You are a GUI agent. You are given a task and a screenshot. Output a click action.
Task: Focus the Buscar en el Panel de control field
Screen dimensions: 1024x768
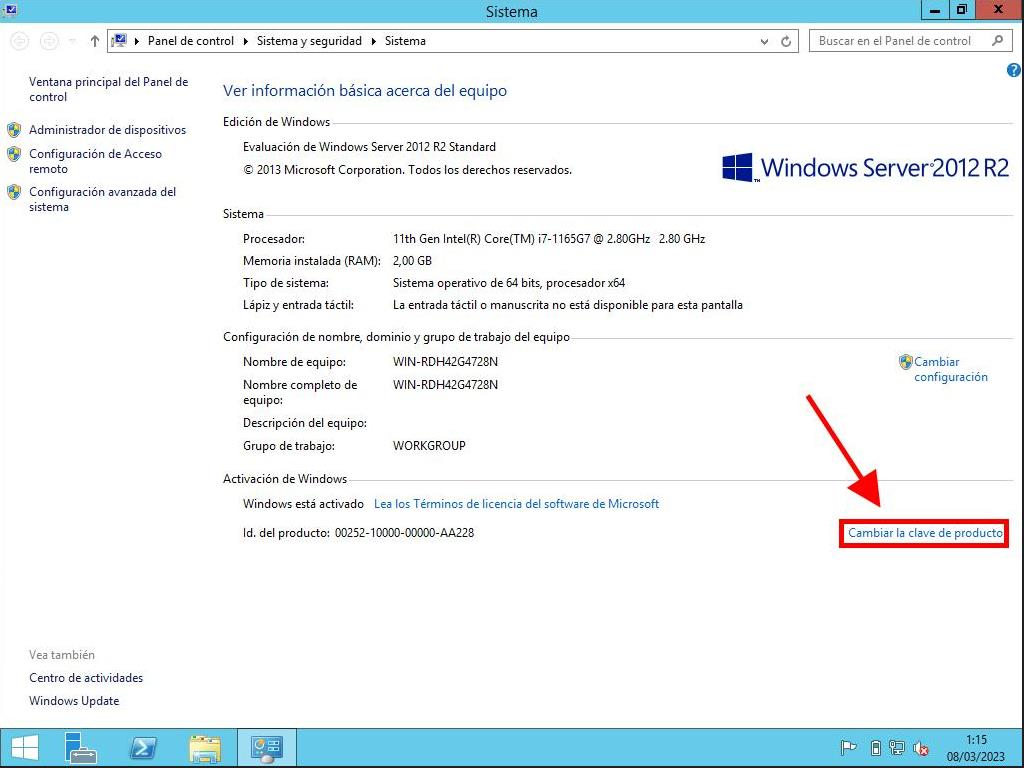pyautogui.click(x=909, y=40)
